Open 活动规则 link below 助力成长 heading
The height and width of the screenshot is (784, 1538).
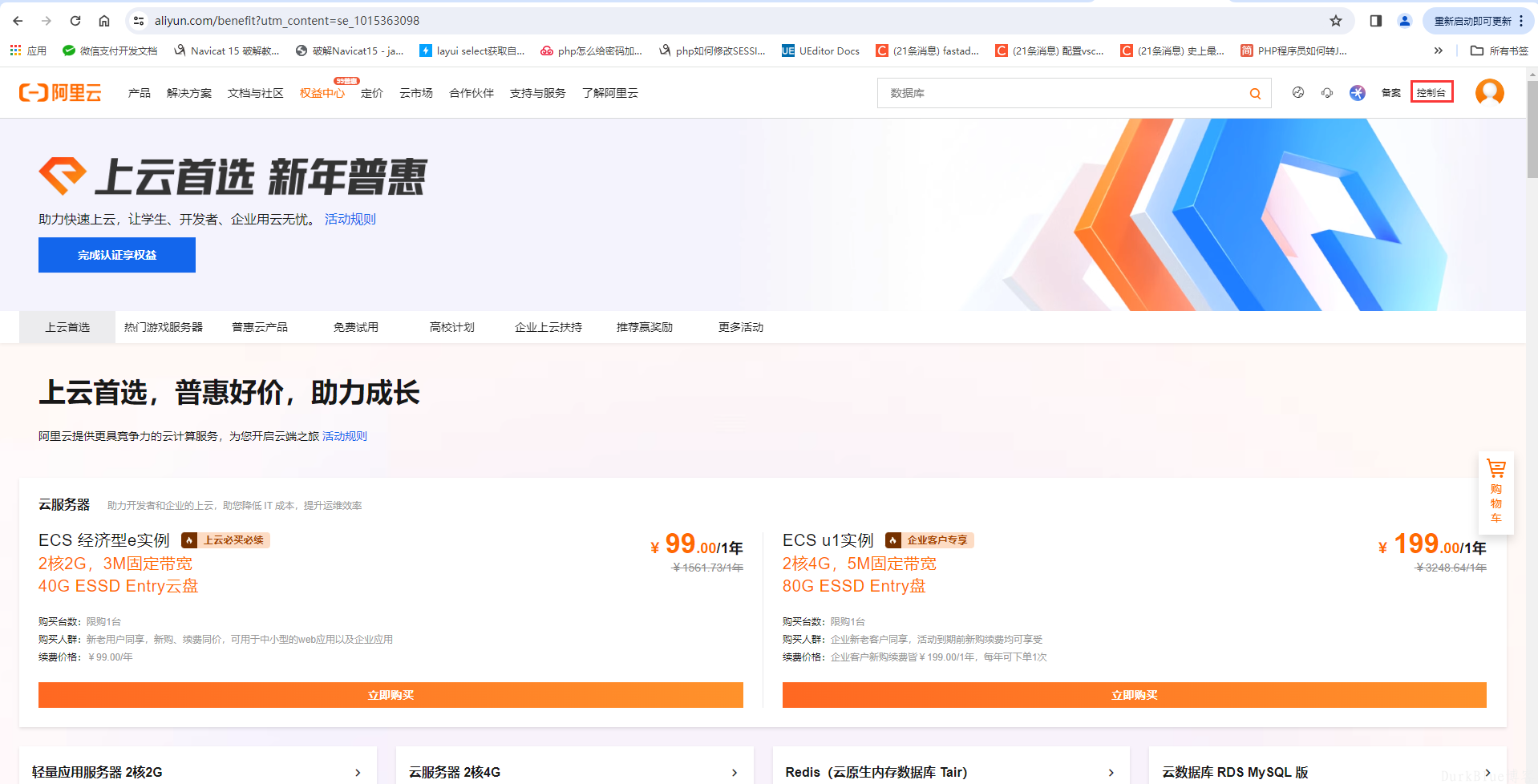pyautogui.click(x=345, y=436)
